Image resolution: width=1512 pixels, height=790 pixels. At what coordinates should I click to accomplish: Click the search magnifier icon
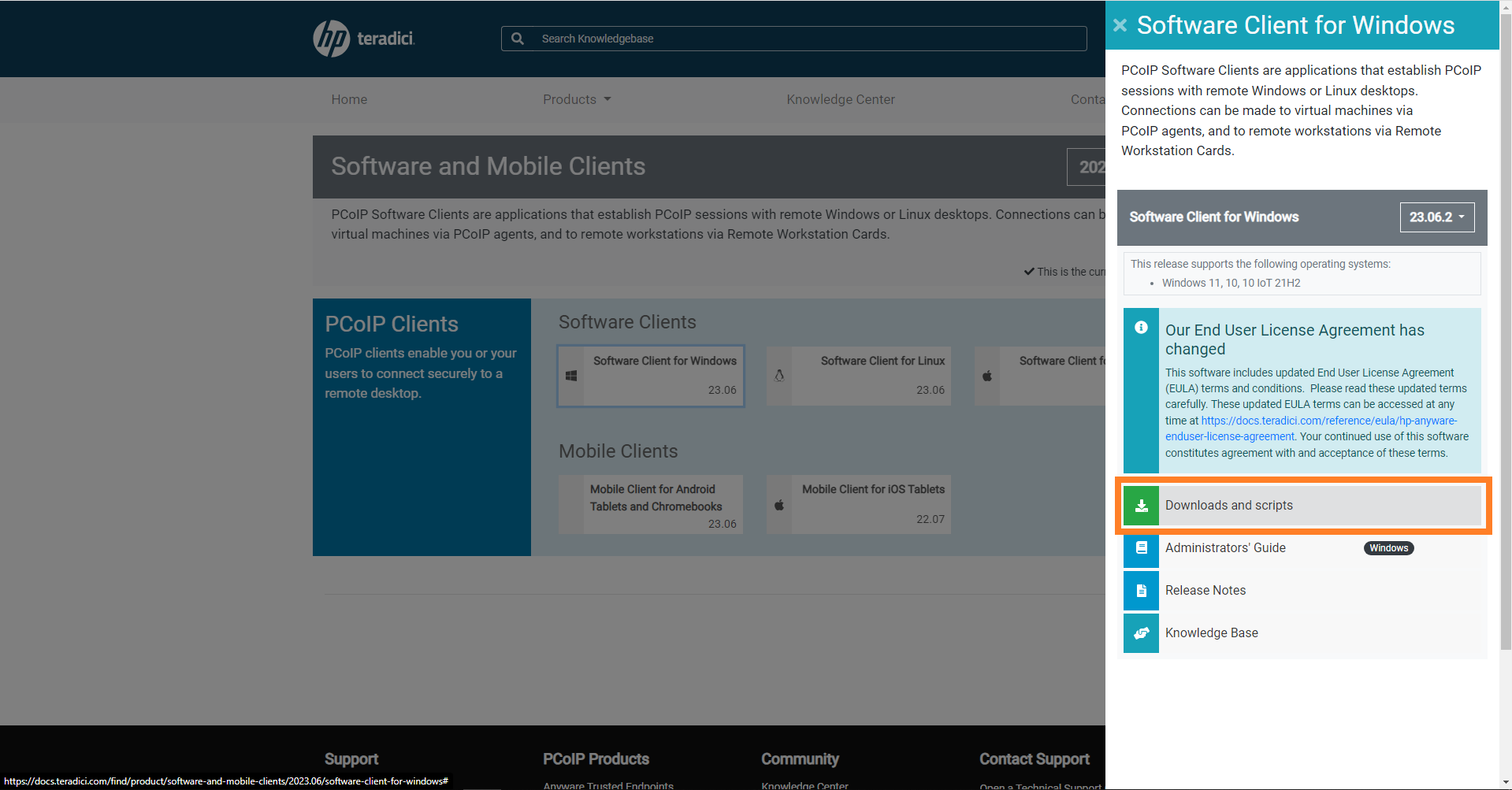pos(518,39)
